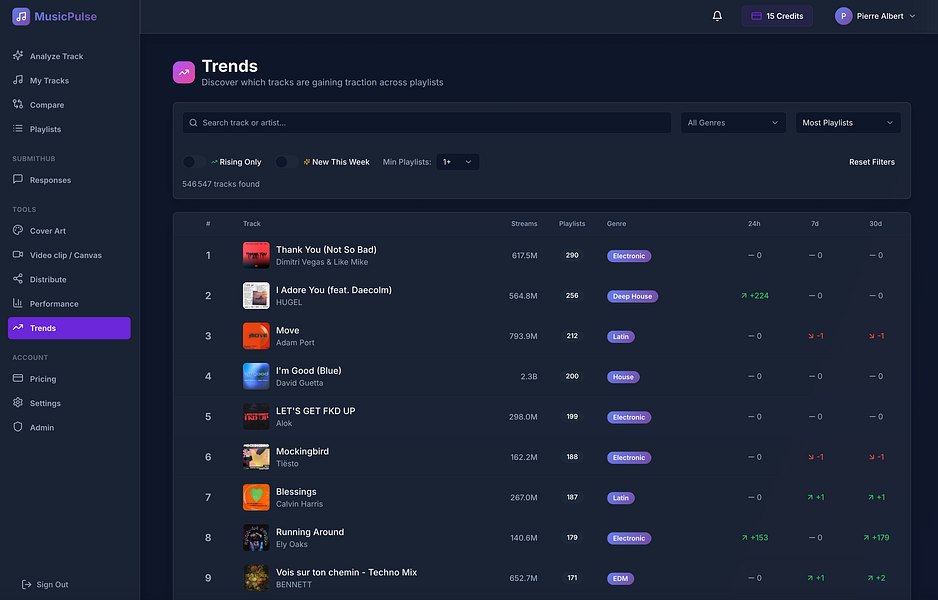Open the notification bell
Viewport: 938px width, 600px height.
click(716, 16)
